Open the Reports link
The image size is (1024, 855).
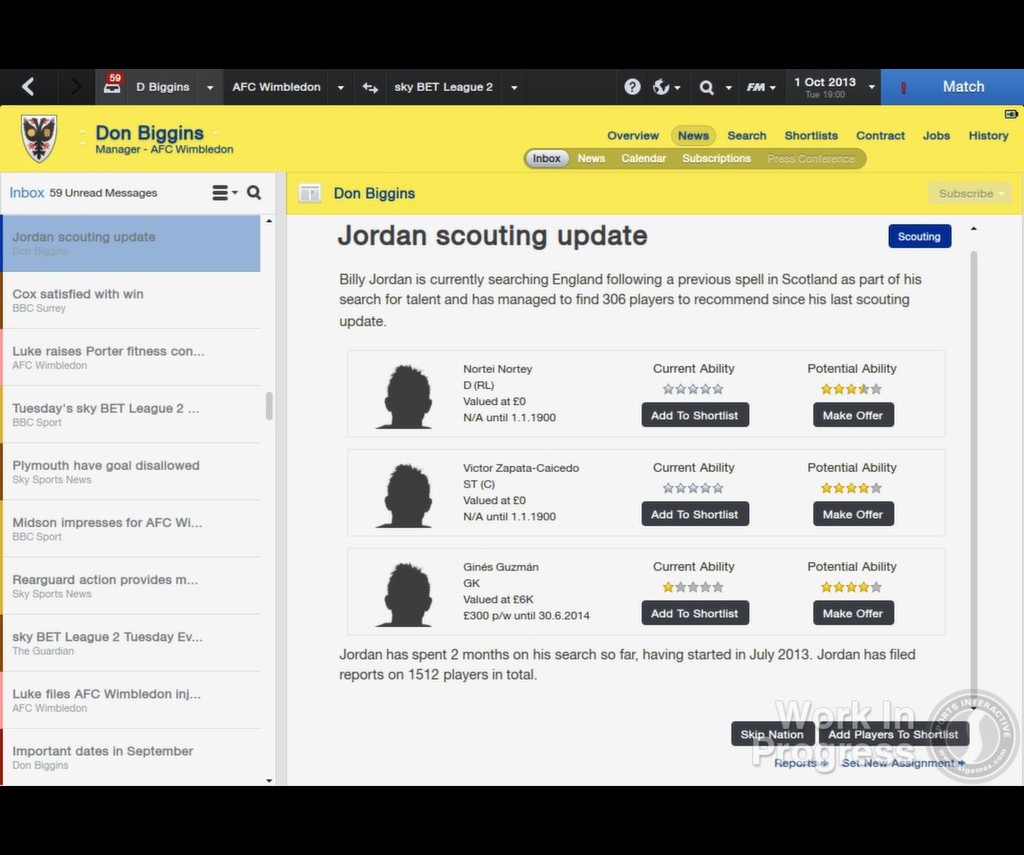point(801,763)
